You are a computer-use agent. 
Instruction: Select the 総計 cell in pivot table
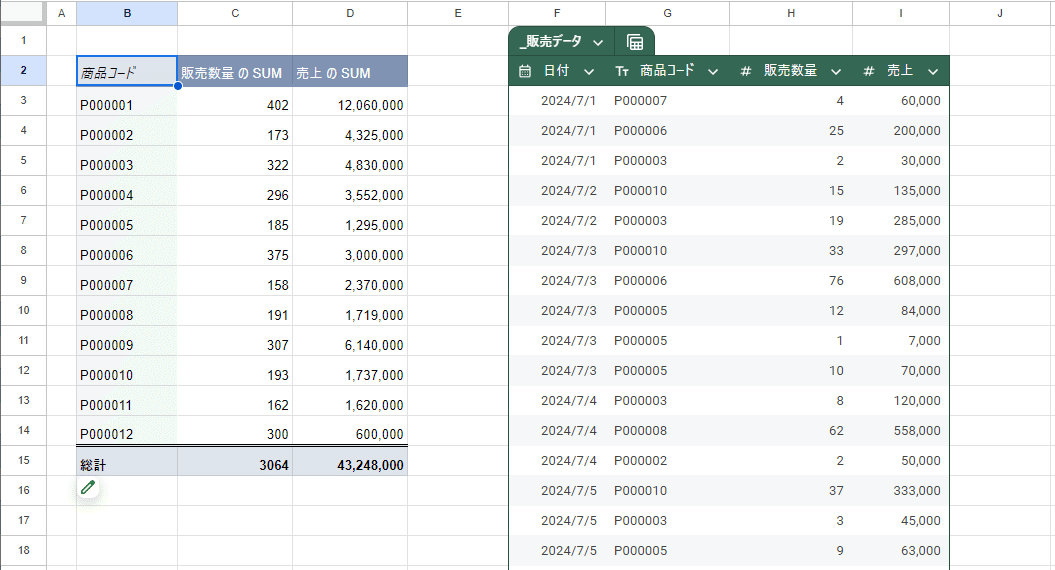tap(127, 462)
